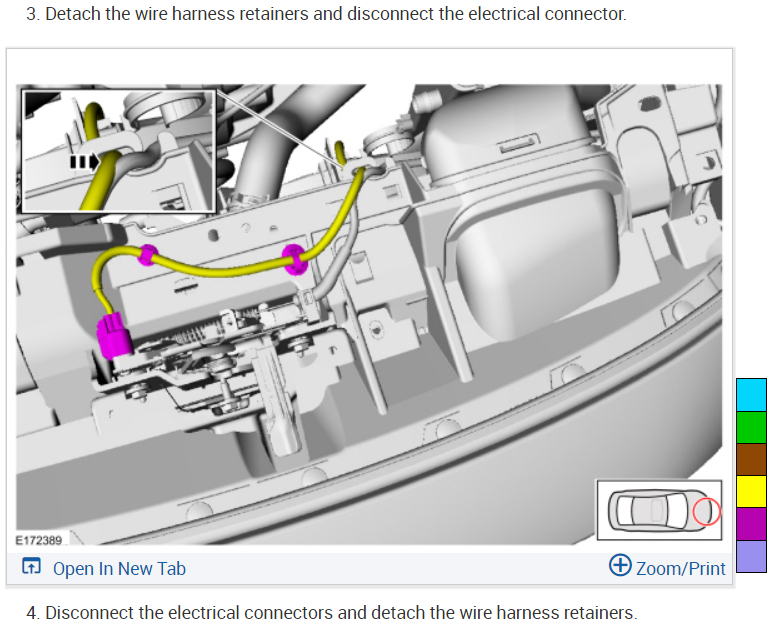
Task: Click the inset detail view of the wire clip
Action: point(119,151)
